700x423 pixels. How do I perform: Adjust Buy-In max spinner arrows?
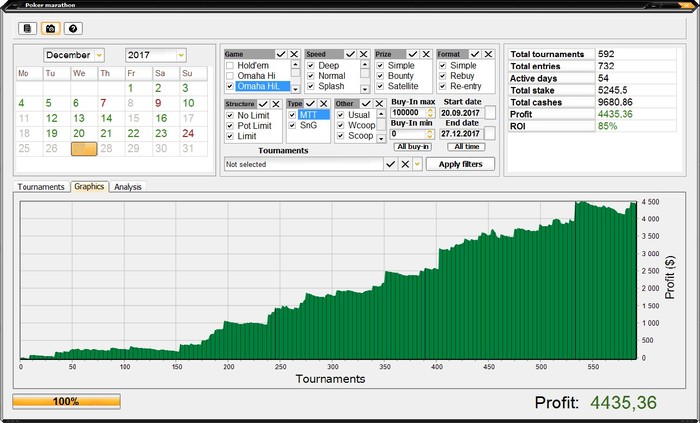430,113
